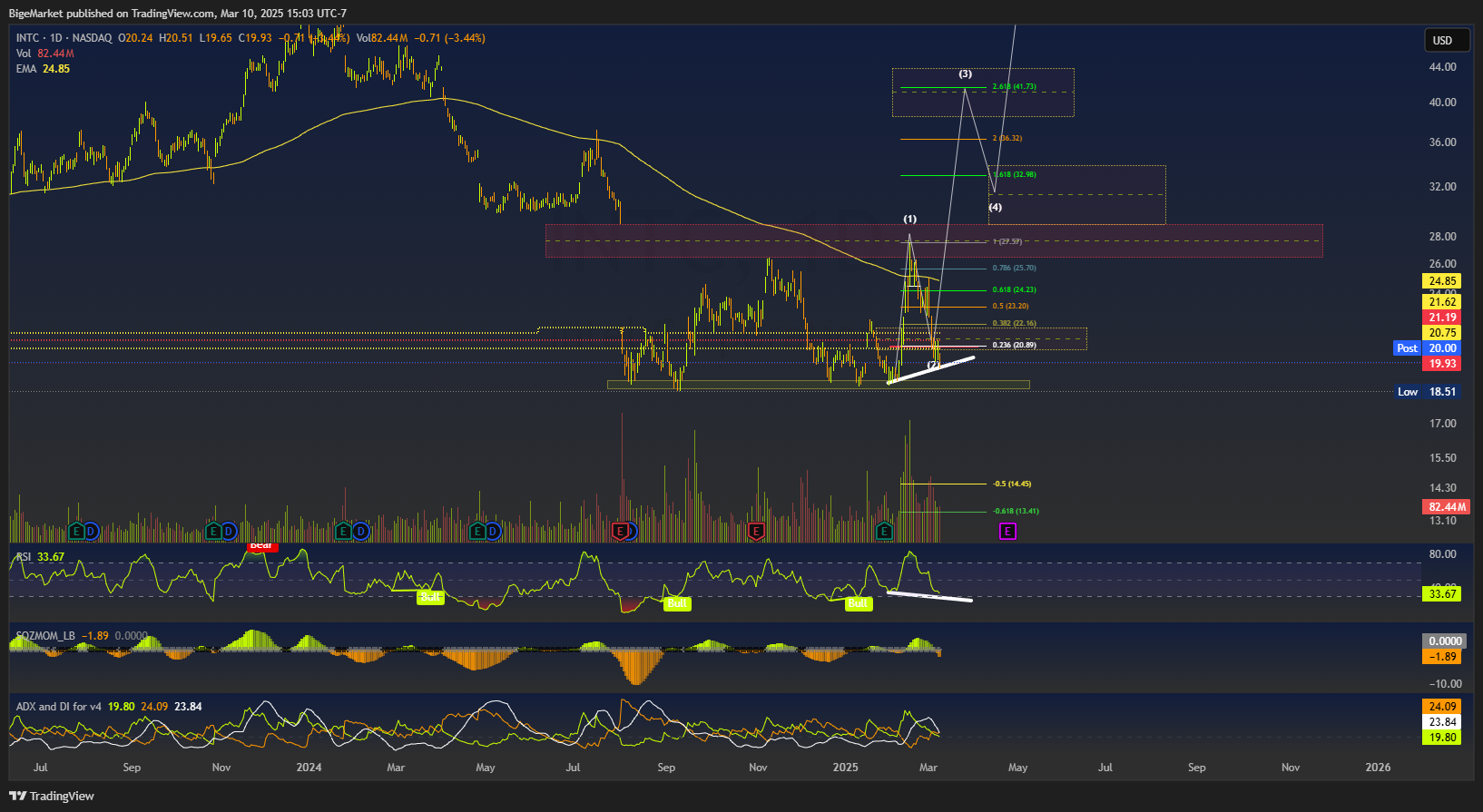Image resolution: width=1483 pixels, height=812 pixels.
Task: Click the green earnings E marker near July 2023
Action: [x=76, y=531]
